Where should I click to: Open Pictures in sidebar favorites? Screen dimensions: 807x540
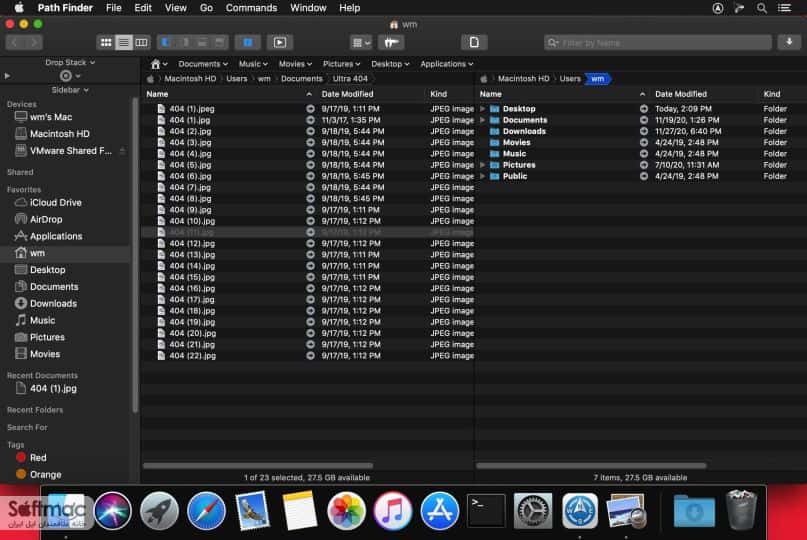tap(47, 338)
